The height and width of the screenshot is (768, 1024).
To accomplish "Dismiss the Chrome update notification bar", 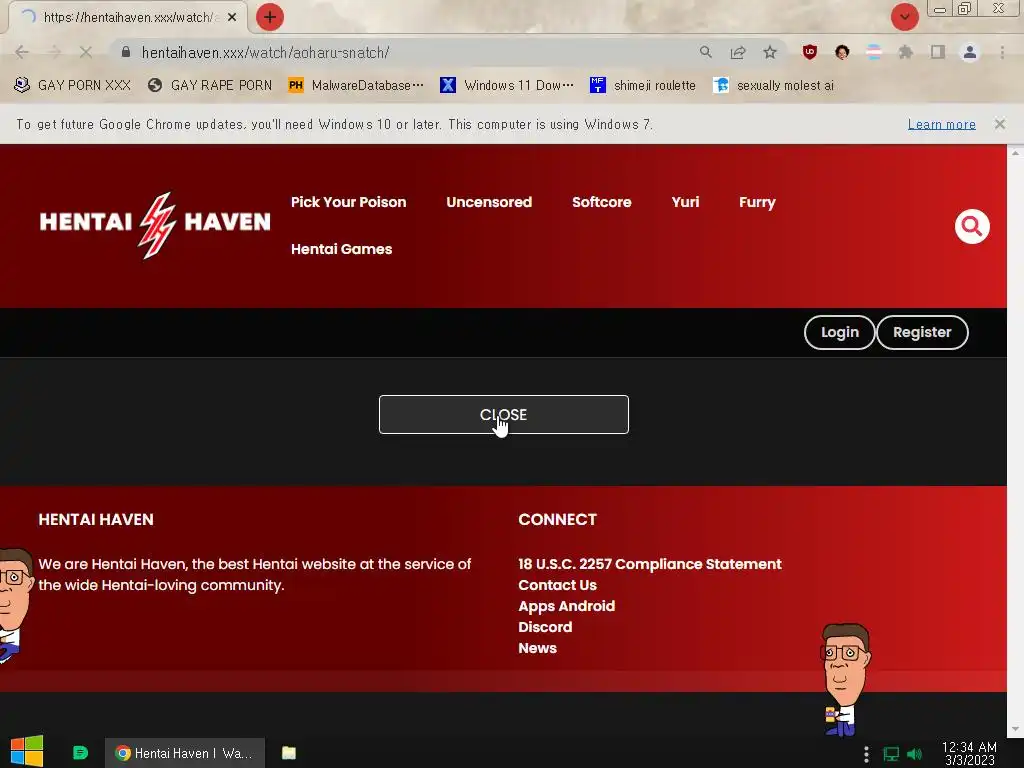I will [x=999, y=124].
